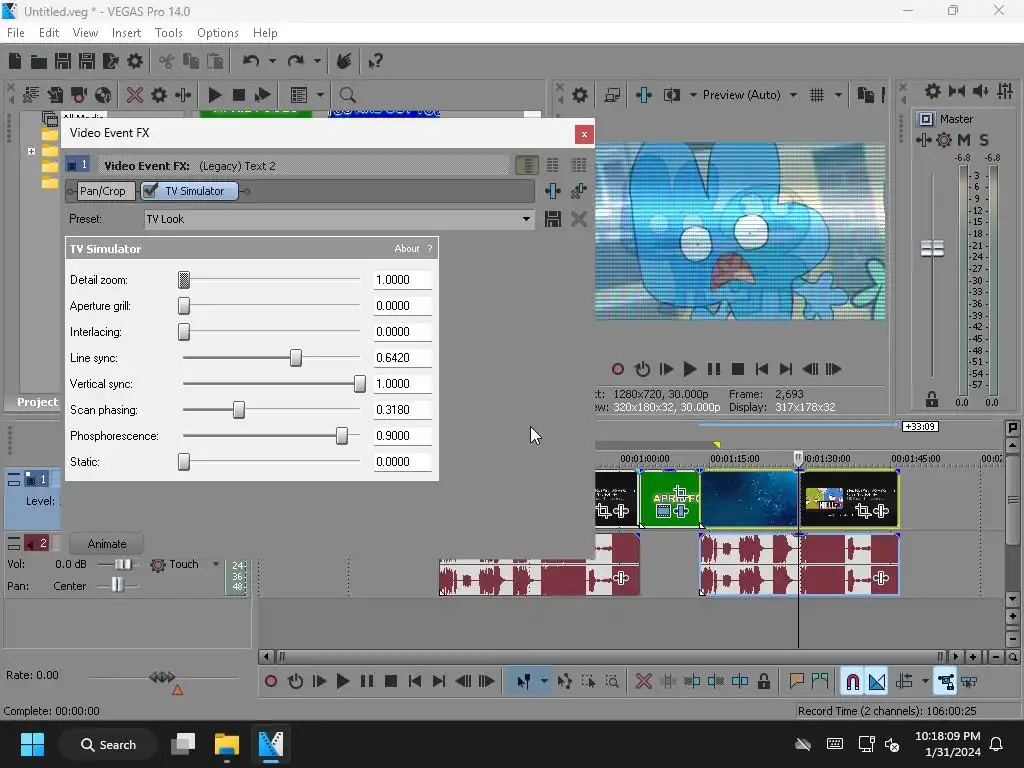
Task: Close the Video Event FX window
Action: (584, 134)
